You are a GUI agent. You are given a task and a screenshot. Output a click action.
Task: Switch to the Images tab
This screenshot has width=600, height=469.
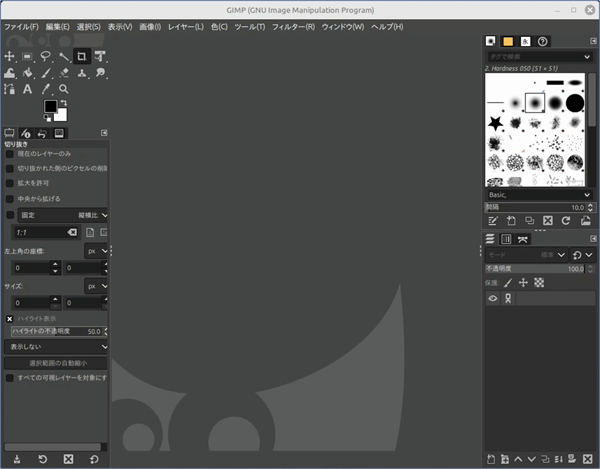(x=59, y=133)
